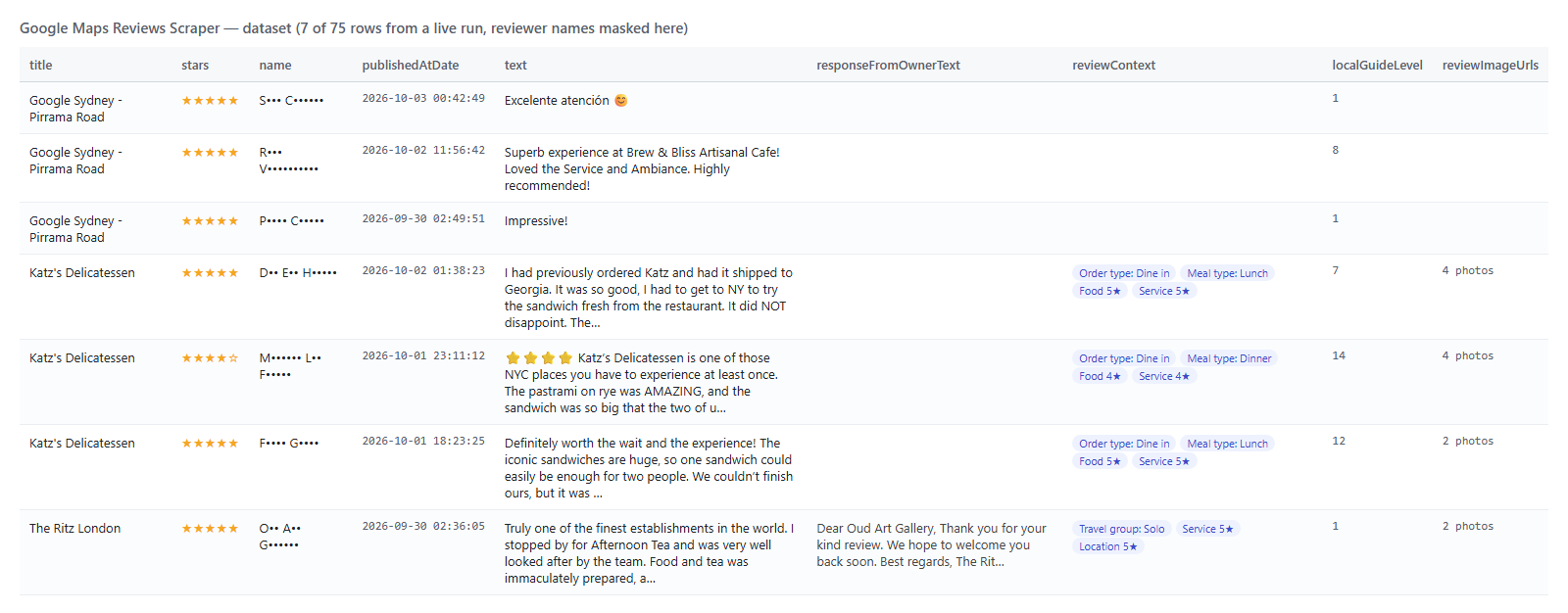
Task: Click local guide level '8'
Action: pyautogui.click(x=1335, y=150)
